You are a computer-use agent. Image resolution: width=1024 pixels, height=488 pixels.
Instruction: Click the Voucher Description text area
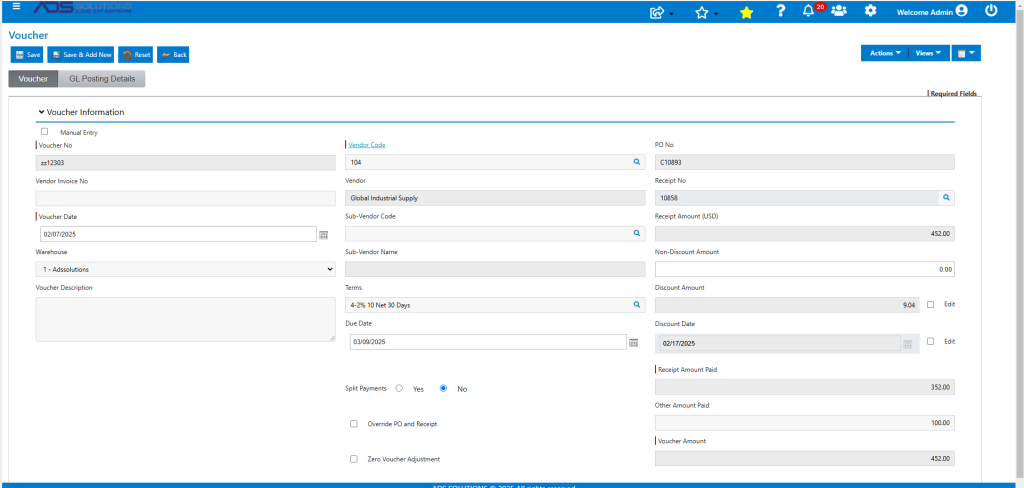(x=185, y=319)
